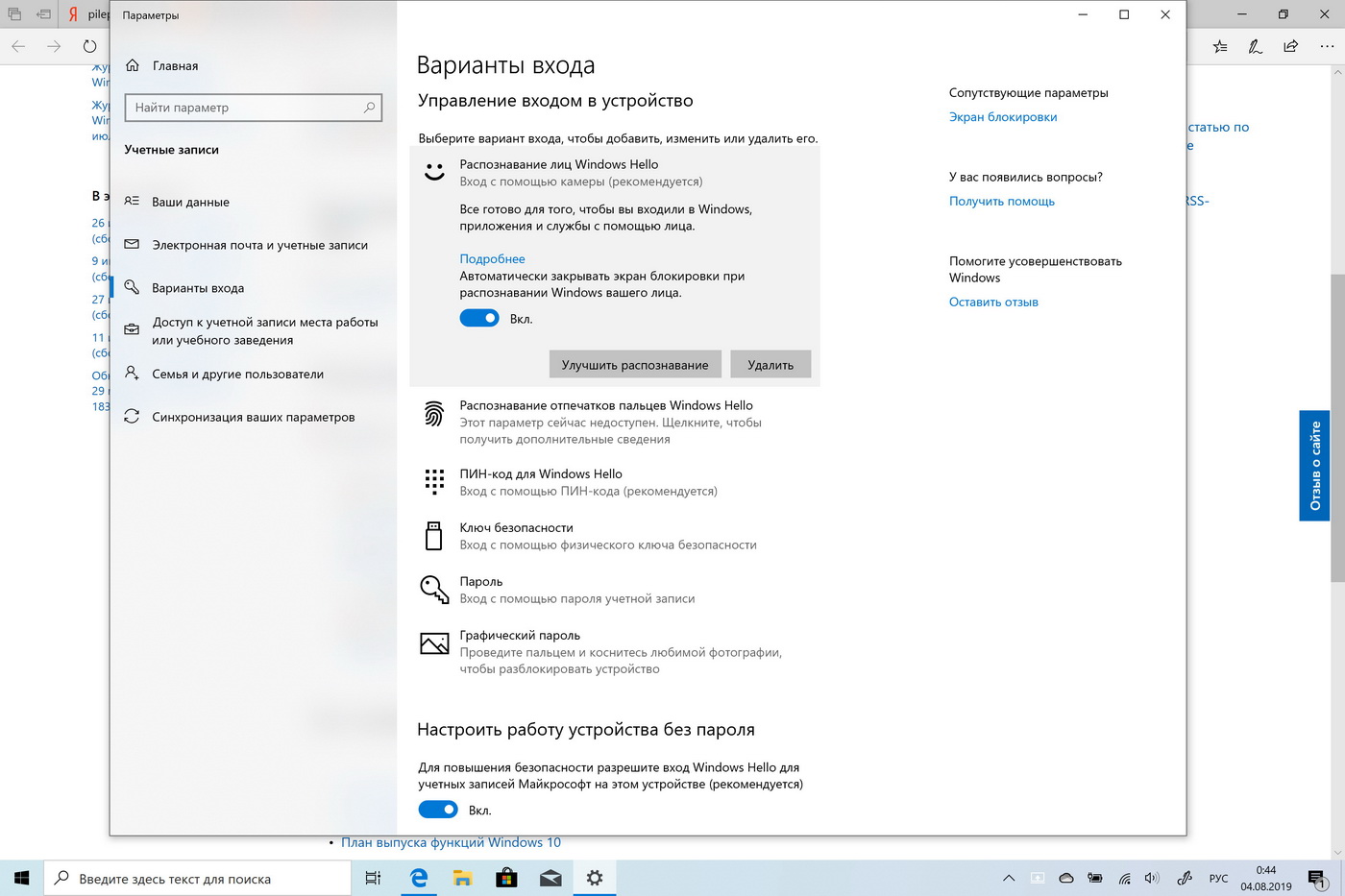Image resolution: width=1345 pixels, height=896 pixels.
Task: Open Wi-Fi network tray icon
Action: pos(1124,878)
